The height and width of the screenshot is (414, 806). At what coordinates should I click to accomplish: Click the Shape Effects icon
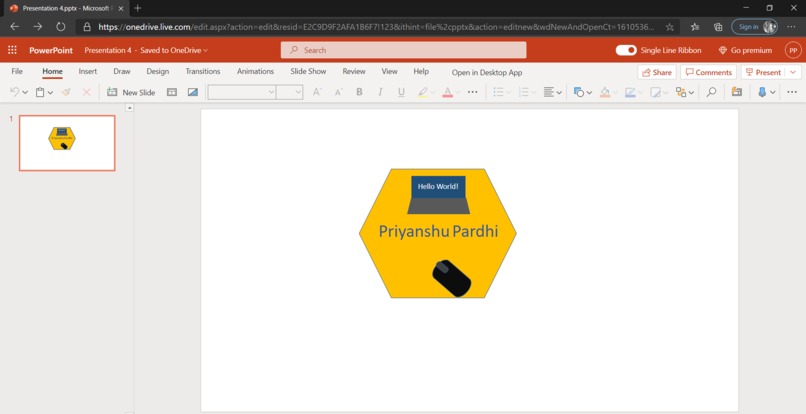click(655, 92)
